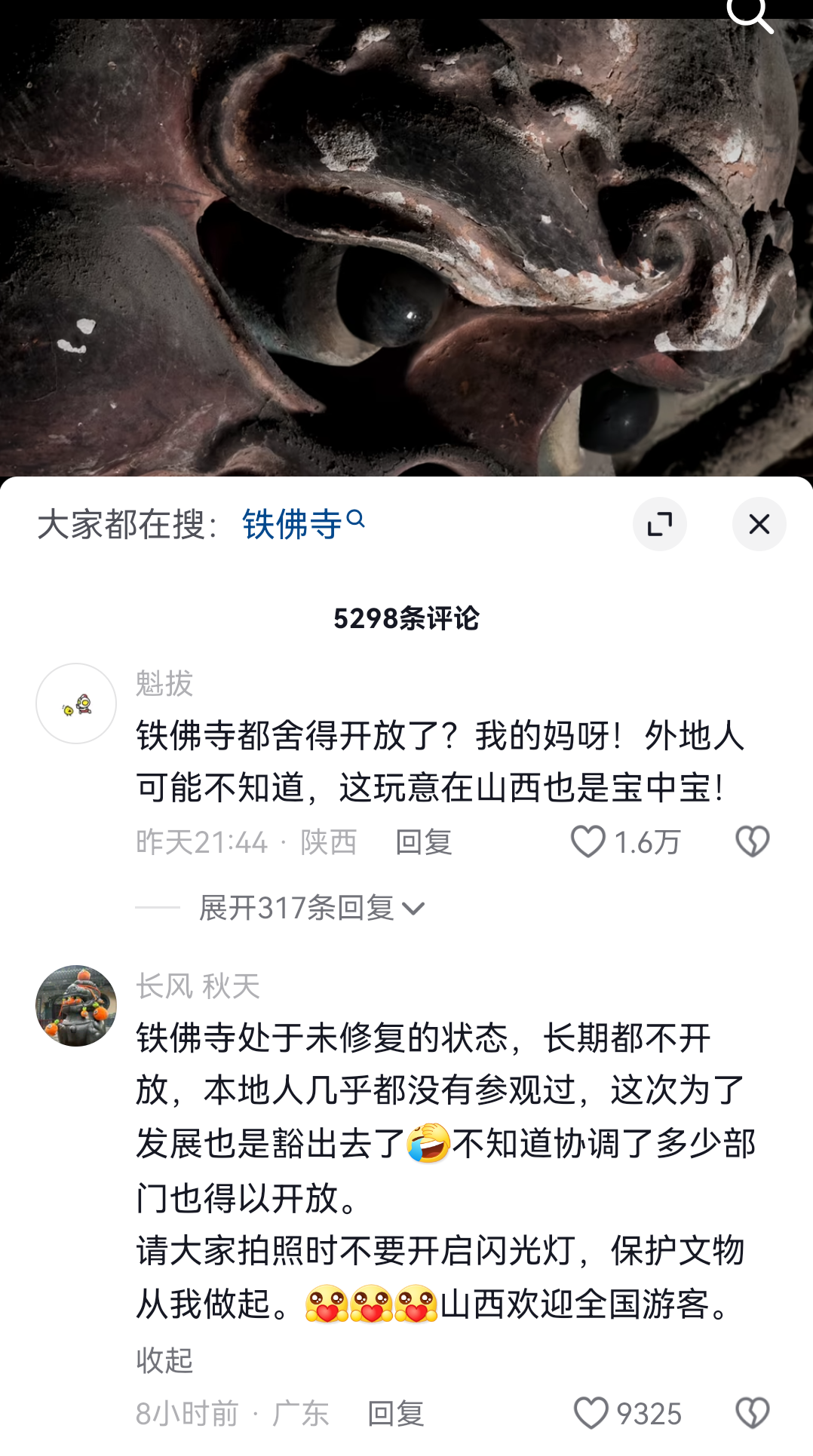Dislike 长风 秋天's comment

click(x=752, y=1413)
